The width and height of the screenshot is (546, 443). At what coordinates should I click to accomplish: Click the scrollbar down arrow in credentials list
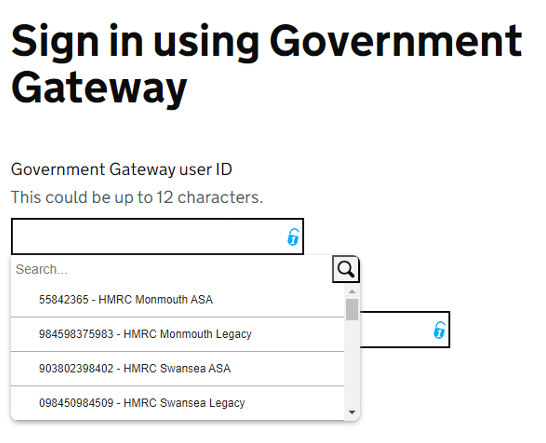pyautogui.click(x=352, y=412)
